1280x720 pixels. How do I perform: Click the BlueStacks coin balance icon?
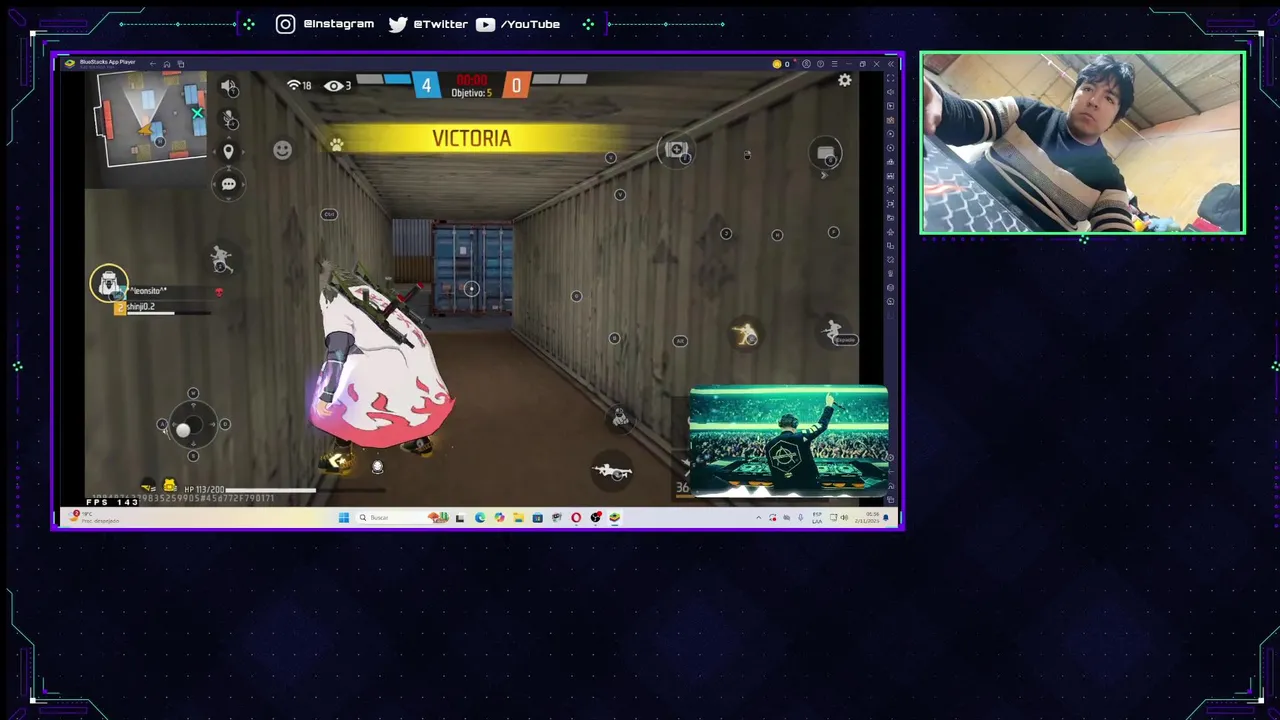[x=777, y=64]
